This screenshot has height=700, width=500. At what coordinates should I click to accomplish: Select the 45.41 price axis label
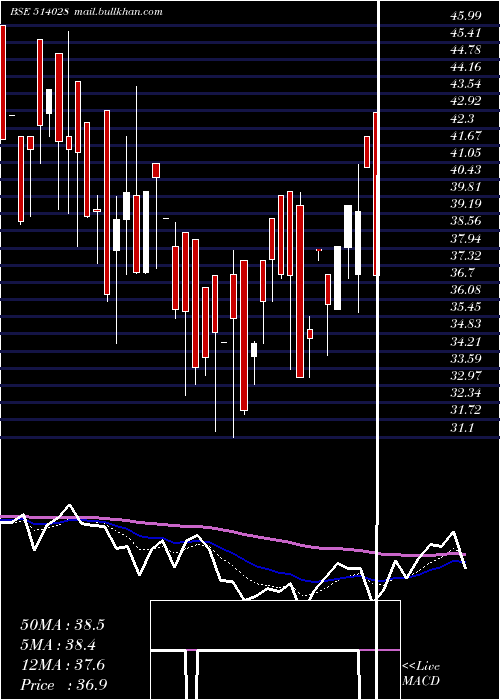click(466, 33)
